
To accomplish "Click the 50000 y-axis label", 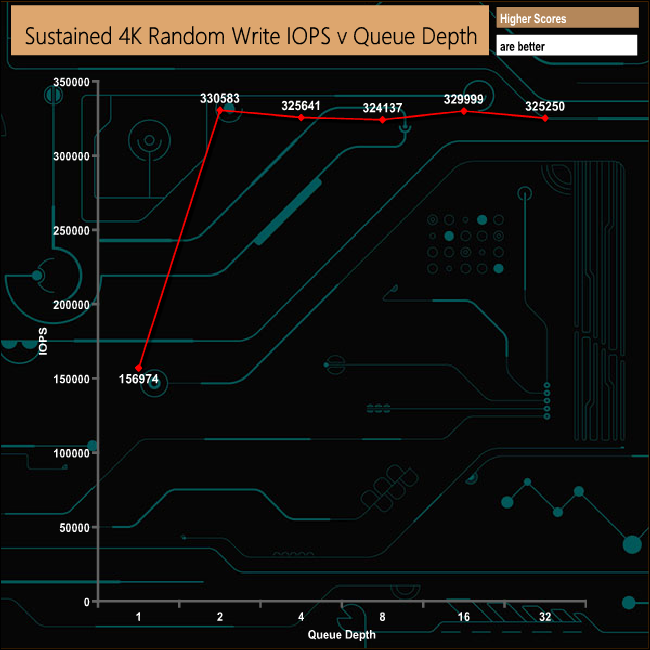I will pyautogui.click(x=74, y=527).
